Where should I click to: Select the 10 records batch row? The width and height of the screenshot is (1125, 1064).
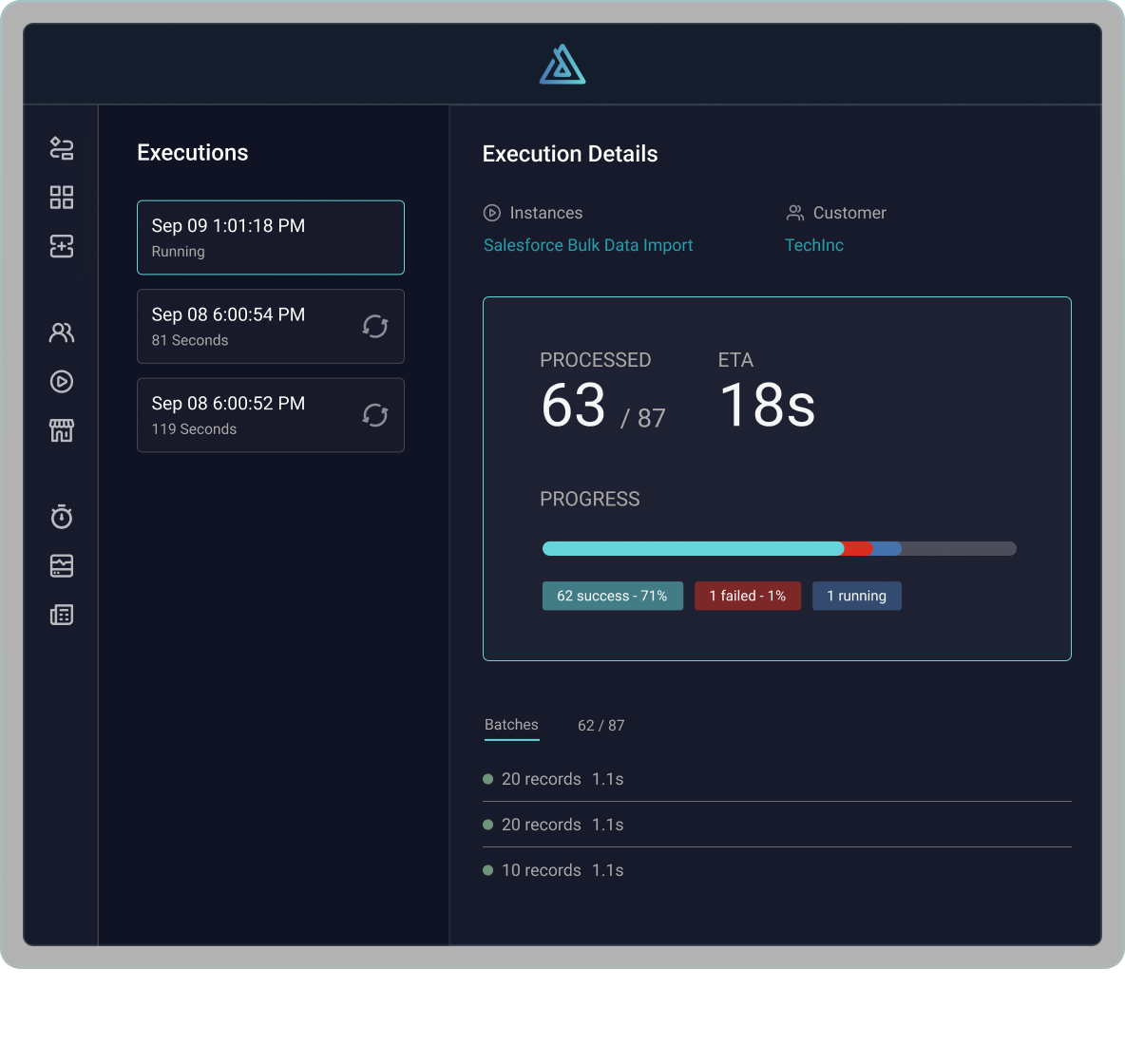777,870
